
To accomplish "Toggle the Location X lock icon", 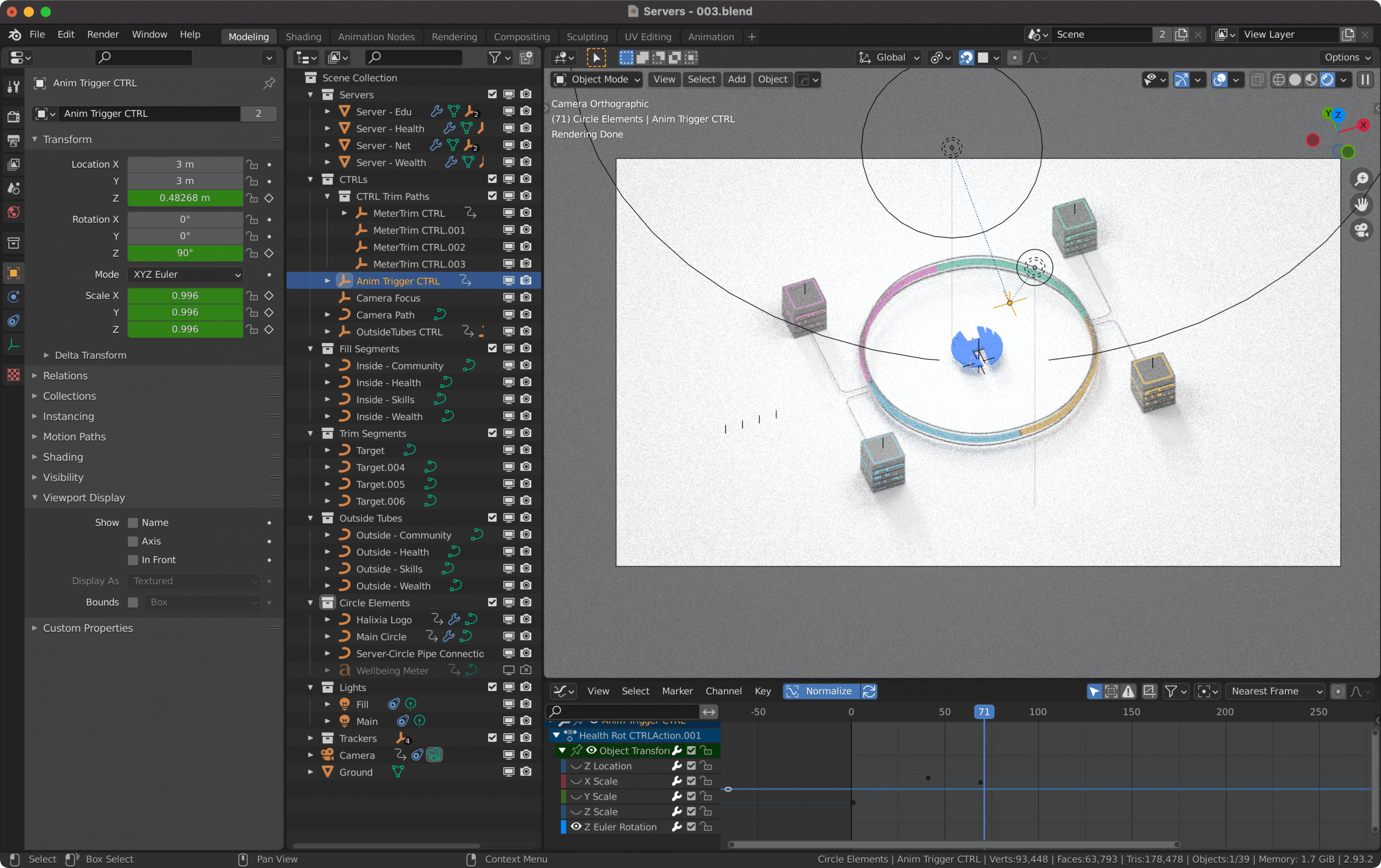I will 252,165.
